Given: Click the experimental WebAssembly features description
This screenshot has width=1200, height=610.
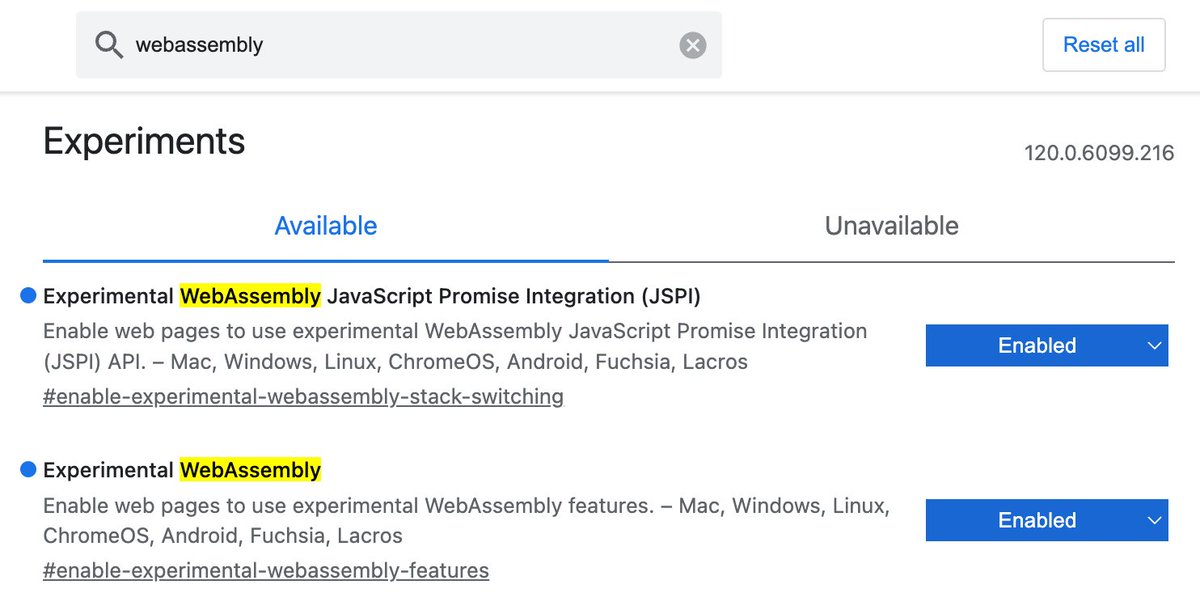Looking at the screenshot, I should [465, 520].
